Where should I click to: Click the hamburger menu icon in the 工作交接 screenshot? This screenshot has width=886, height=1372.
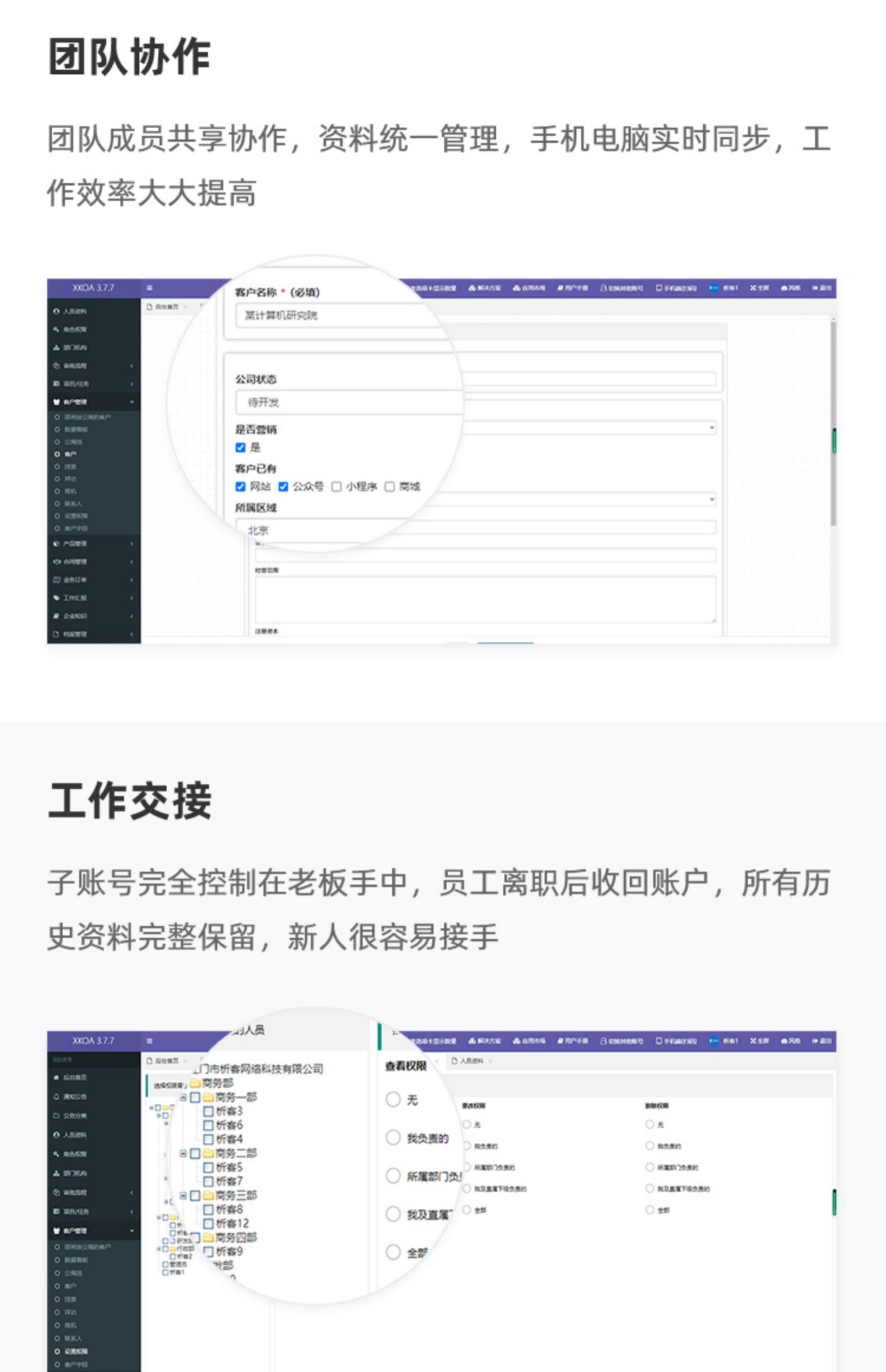(149, 1041)
